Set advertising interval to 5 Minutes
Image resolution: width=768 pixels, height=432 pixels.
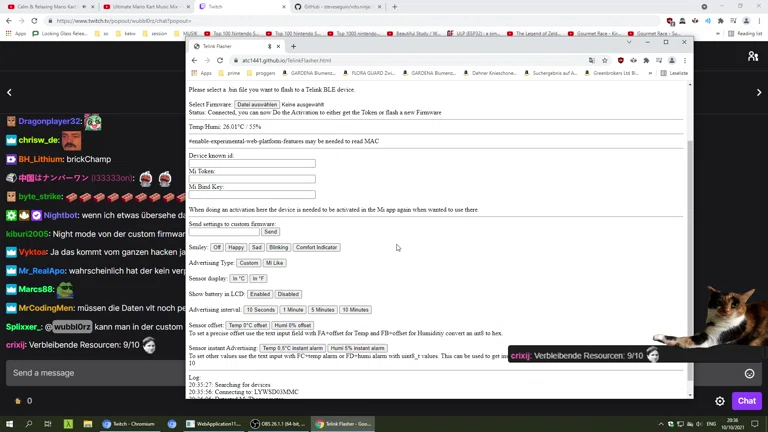pos(323,310)
